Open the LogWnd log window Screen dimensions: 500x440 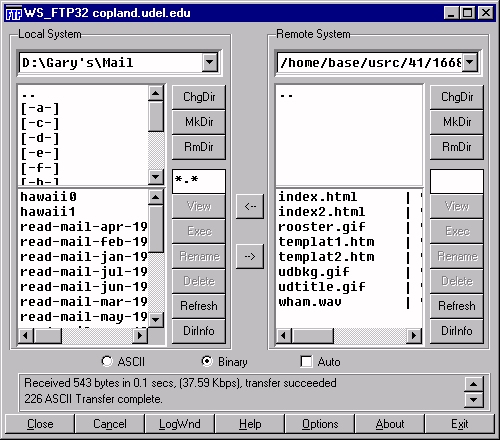coord(180,424)
